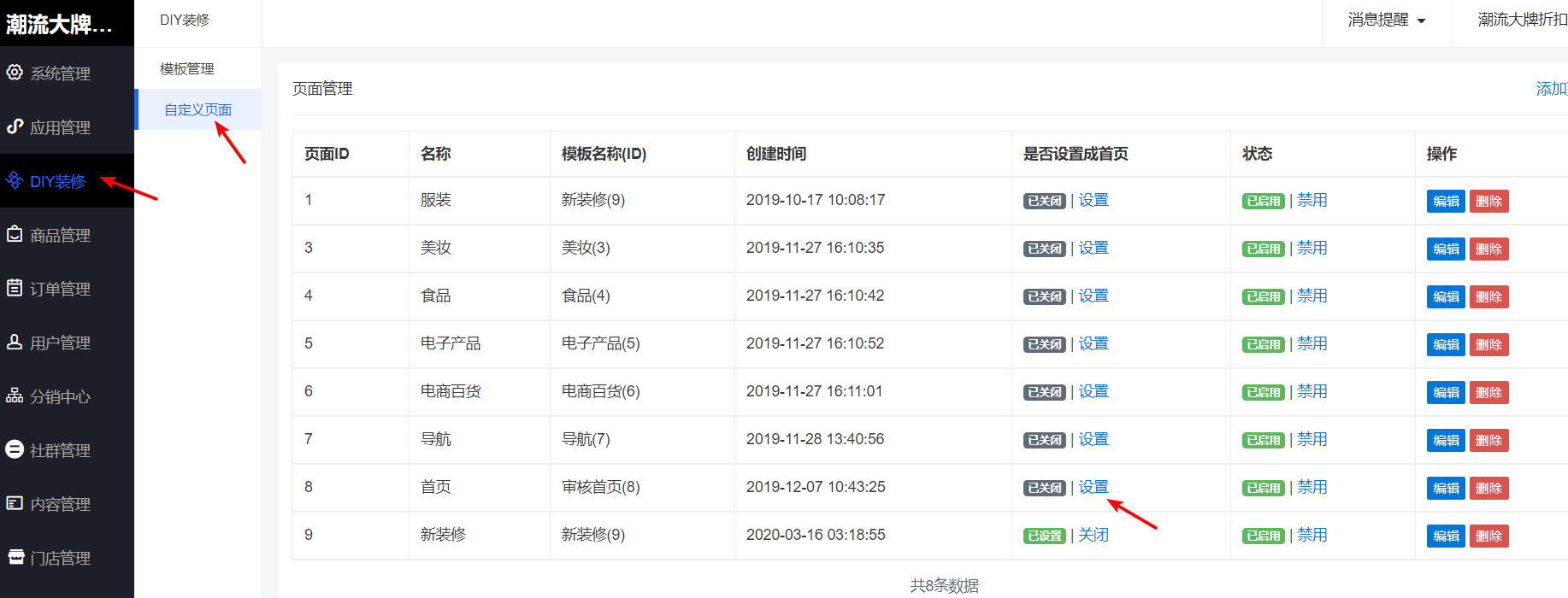
Task: Expand the 消息提醒 dropdown
Action: pos(1387,20)
